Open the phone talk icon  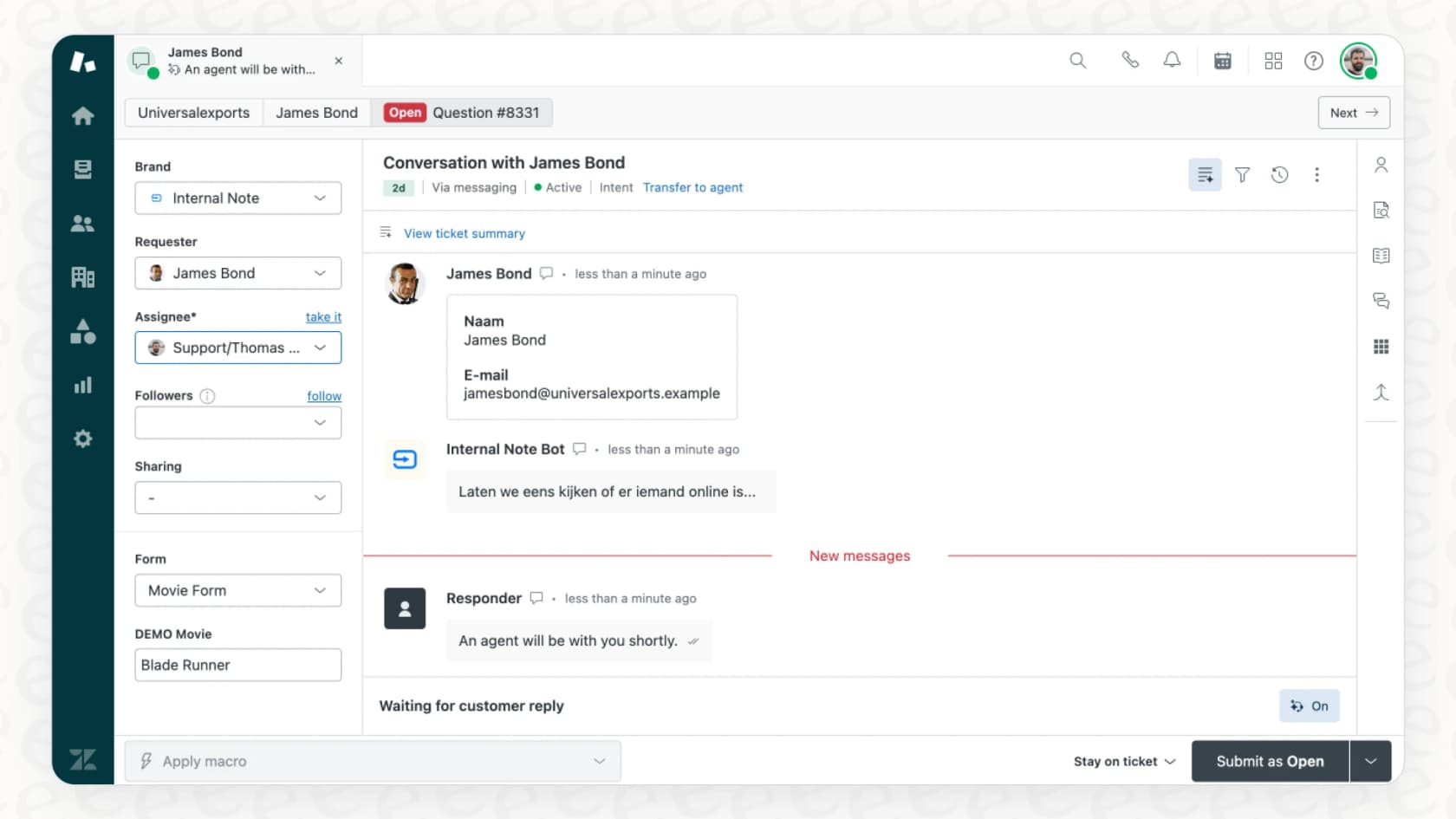pos(1130,60)
